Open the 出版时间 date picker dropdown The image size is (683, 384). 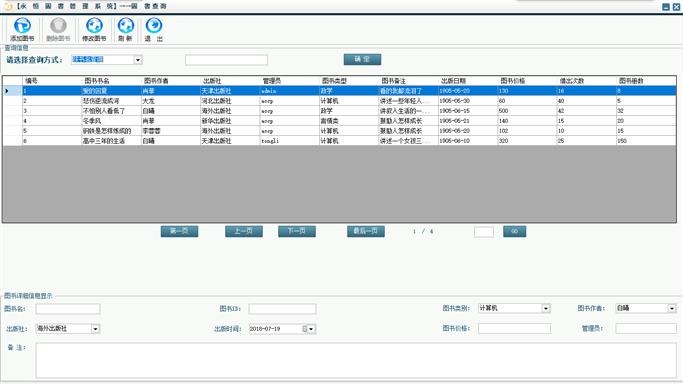311,329
